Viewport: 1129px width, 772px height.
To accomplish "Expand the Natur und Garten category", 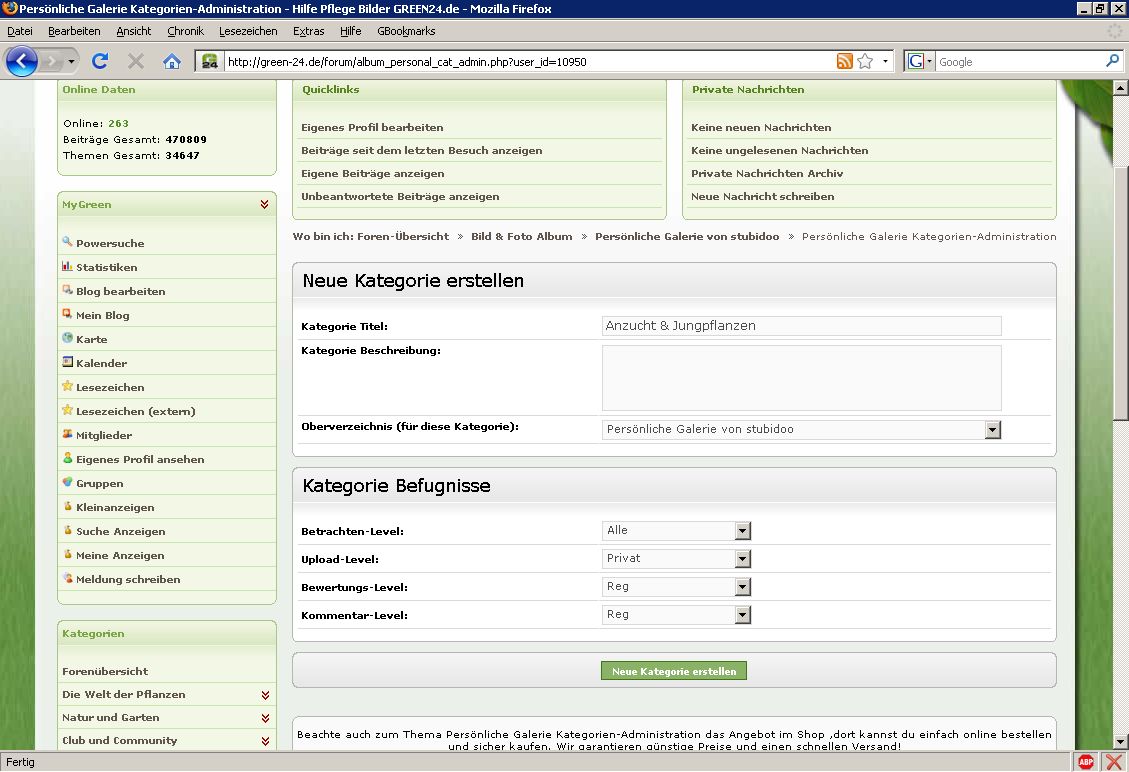I will point(265,718).
